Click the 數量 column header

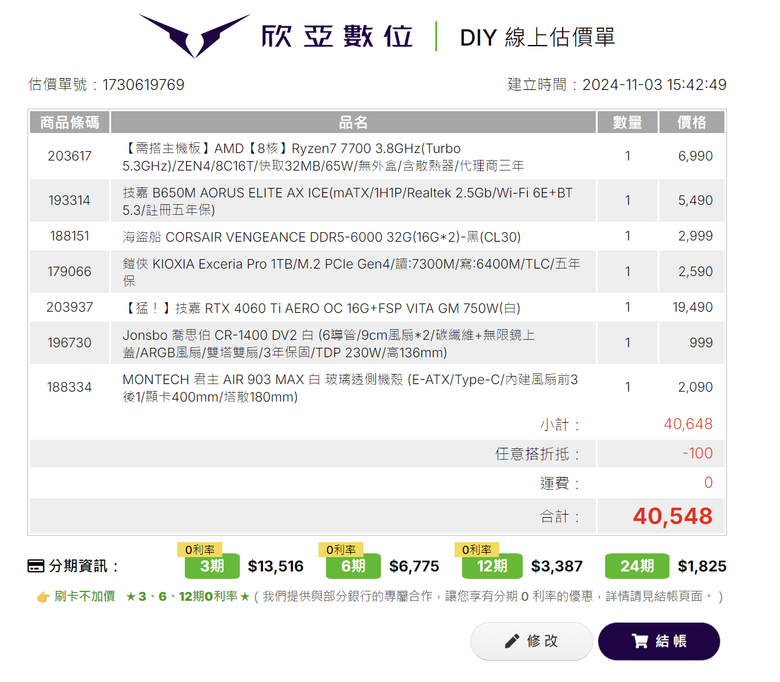627,122
